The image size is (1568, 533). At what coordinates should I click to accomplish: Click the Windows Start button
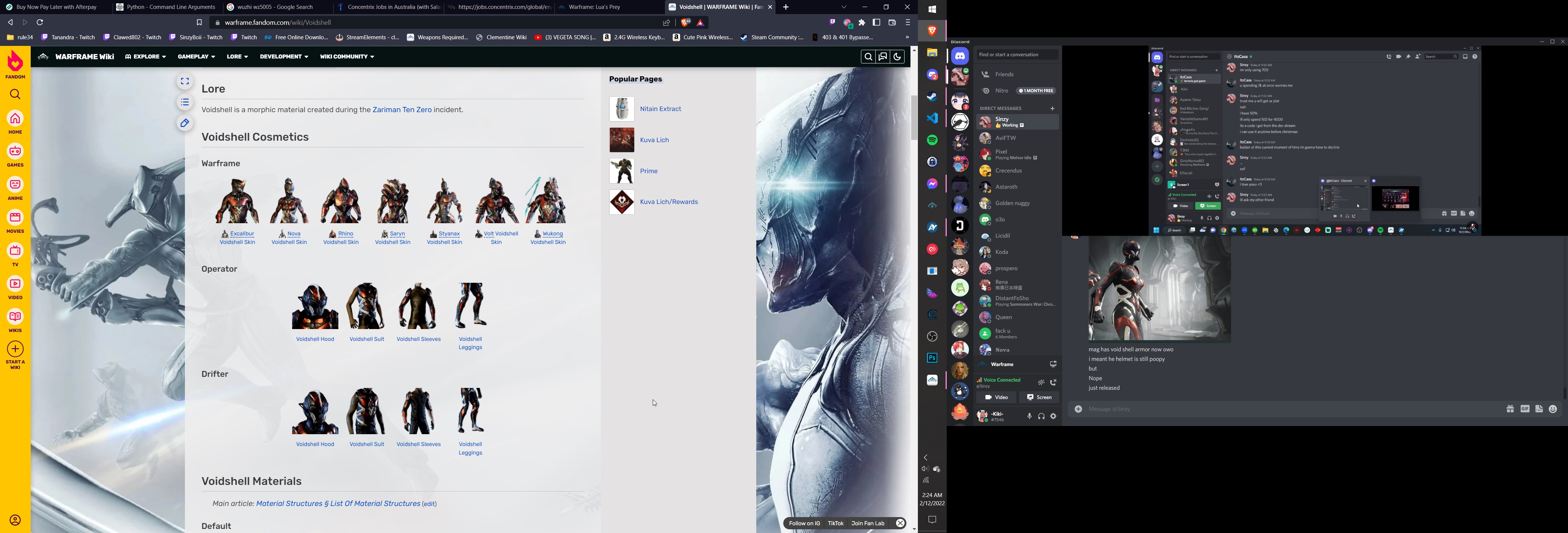coord(932,9)
